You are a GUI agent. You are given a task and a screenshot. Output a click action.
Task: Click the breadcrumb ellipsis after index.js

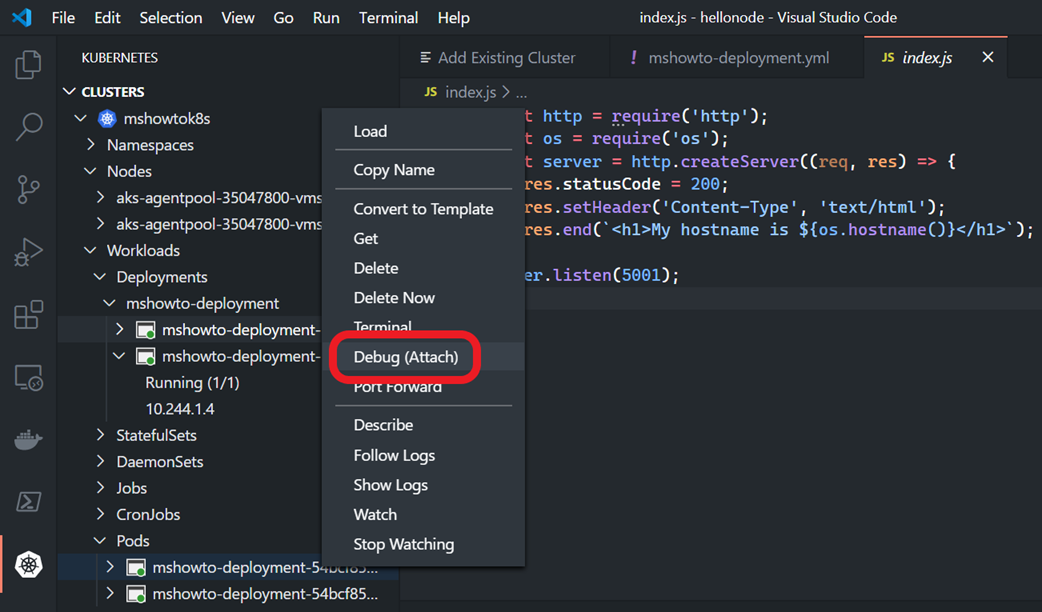(x=522, y=92)
